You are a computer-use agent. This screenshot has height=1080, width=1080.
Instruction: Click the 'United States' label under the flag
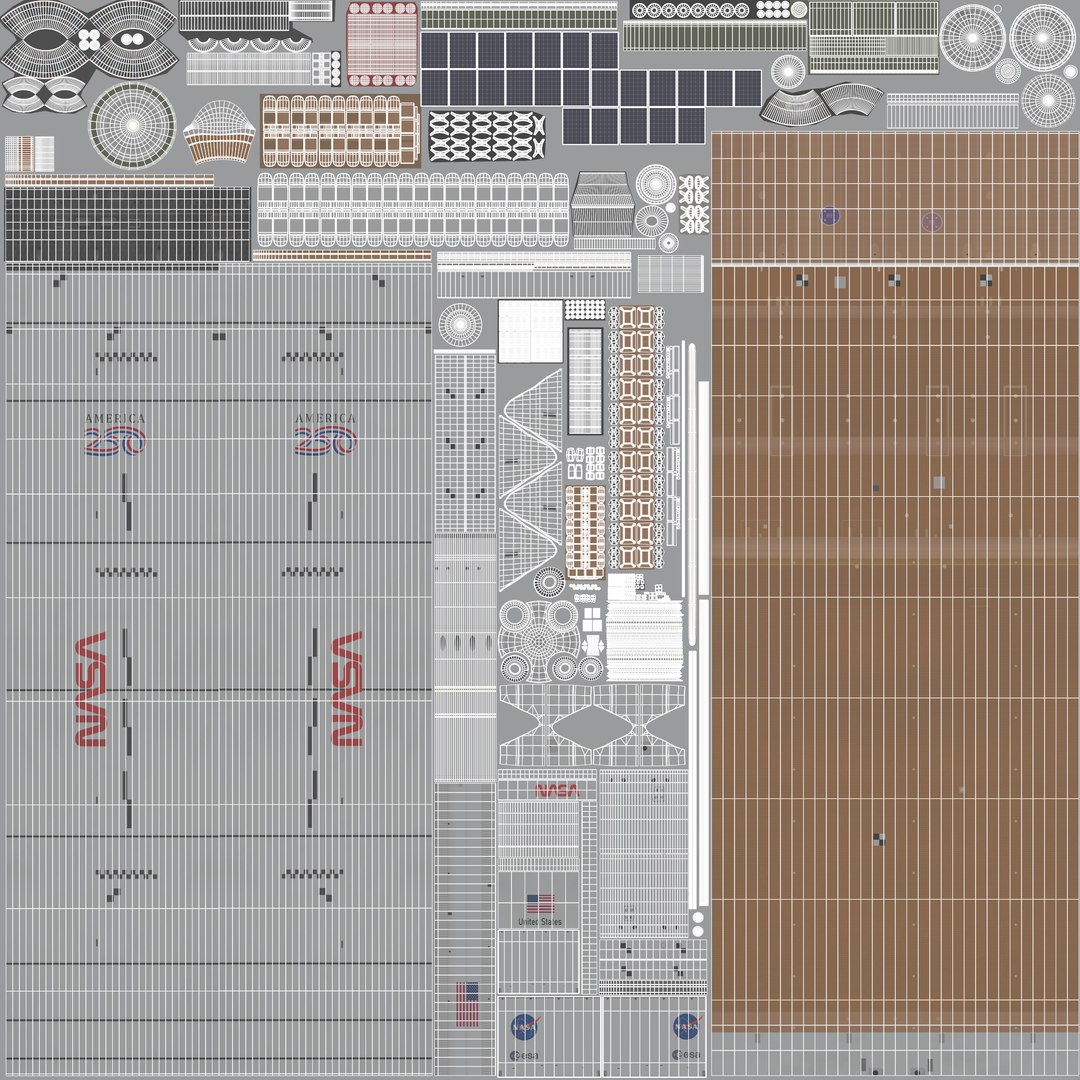[540, 922]
